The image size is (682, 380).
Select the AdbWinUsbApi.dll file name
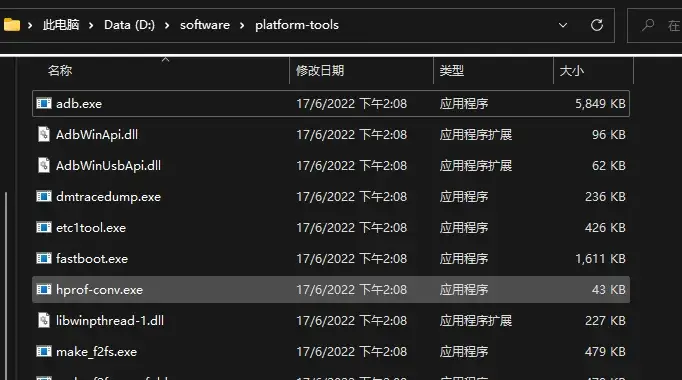(x=108, y=166)
